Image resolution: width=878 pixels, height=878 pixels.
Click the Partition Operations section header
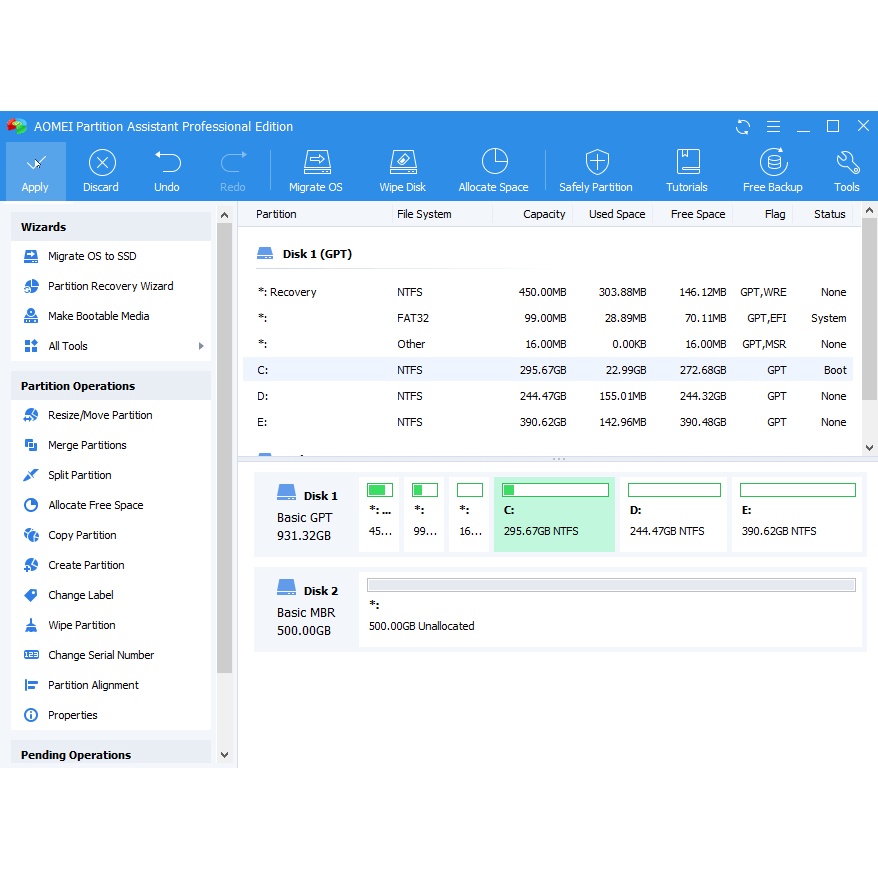click(x=111, y=386)
